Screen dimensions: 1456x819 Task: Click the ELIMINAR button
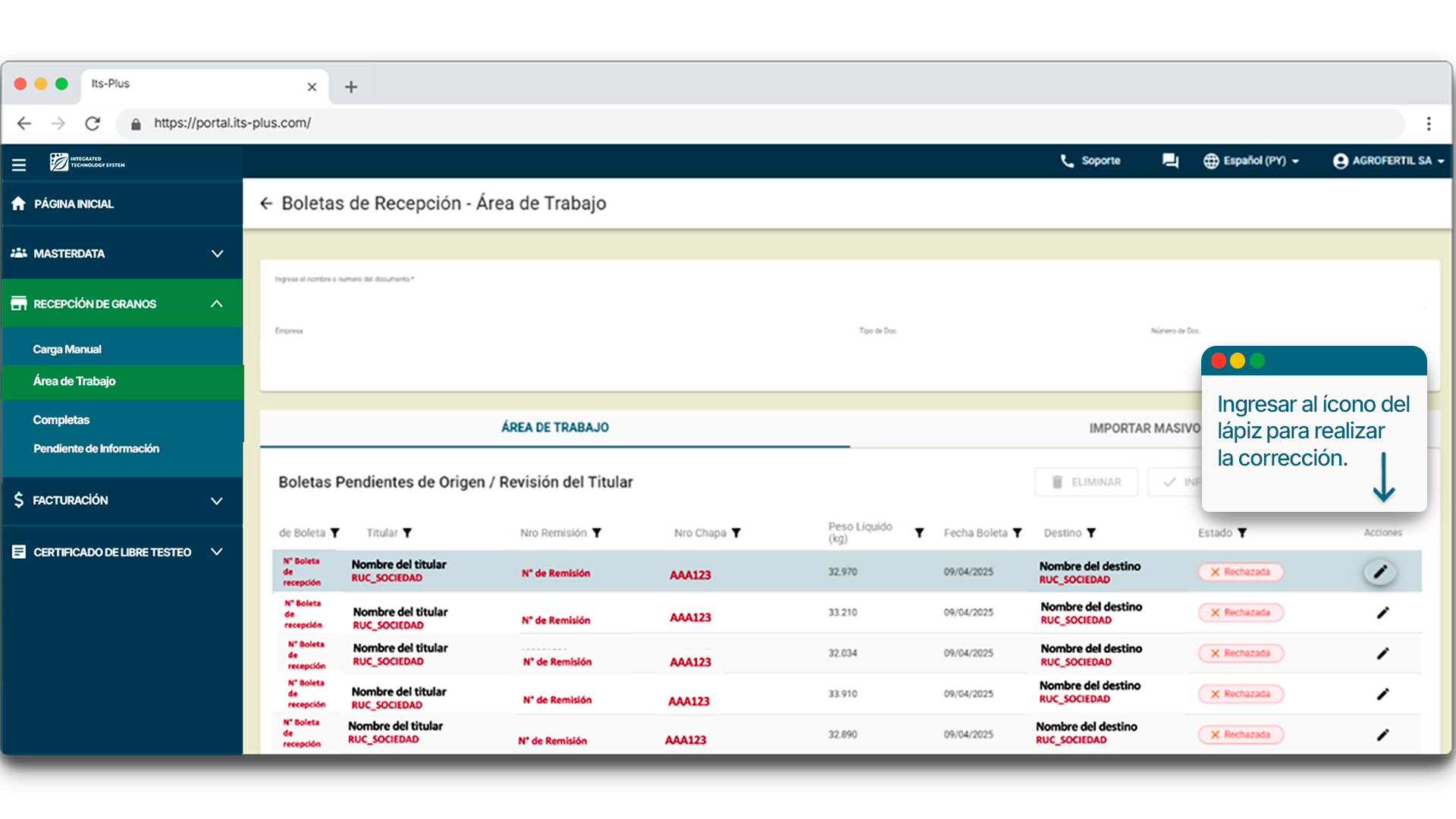coord(1086,482)
